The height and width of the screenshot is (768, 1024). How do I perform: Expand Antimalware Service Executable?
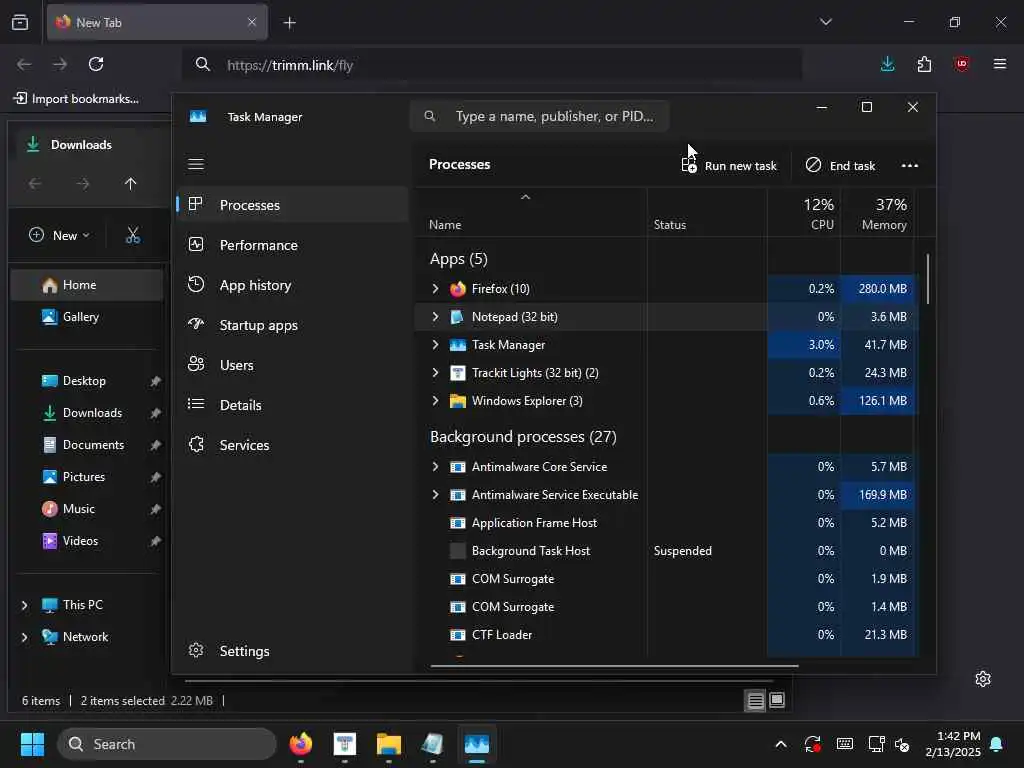click(x=436, y=495)
